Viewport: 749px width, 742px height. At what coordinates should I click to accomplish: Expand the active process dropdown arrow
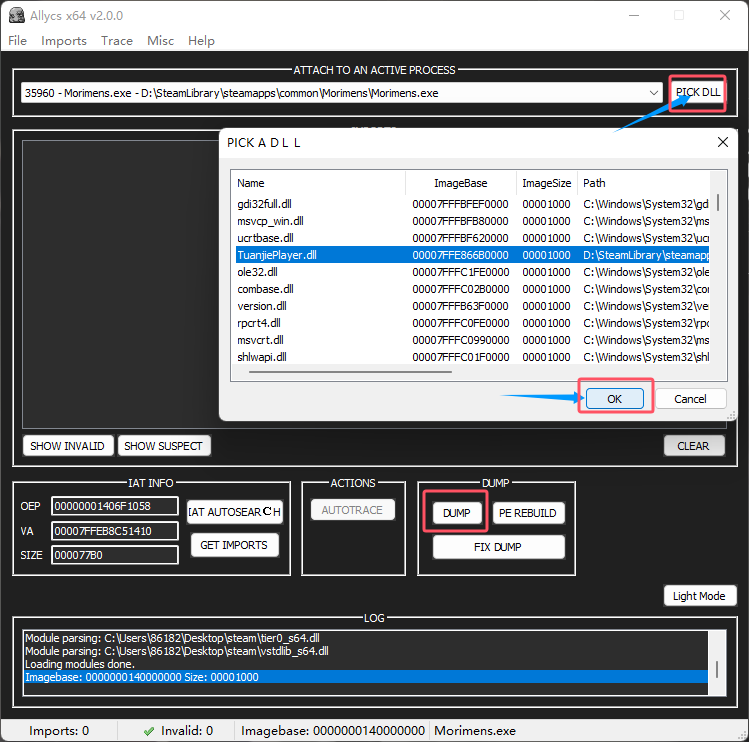click(653, 93)
